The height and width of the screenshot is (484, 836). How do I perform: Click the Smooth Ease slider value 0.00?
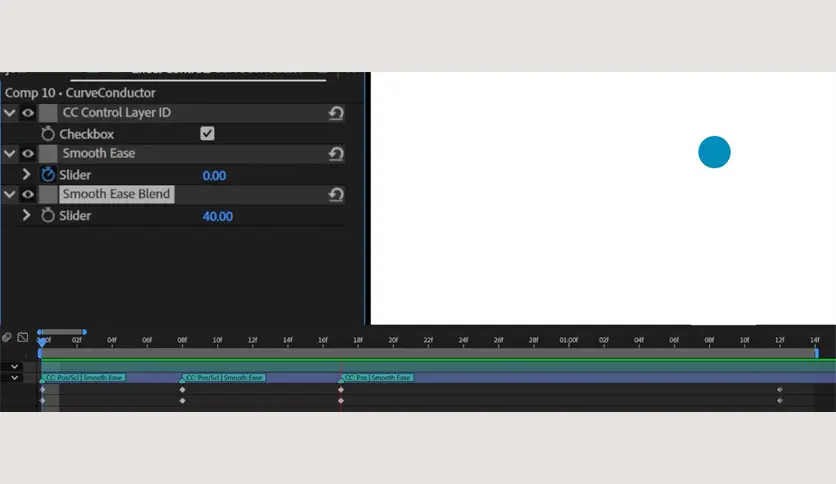[x=214, y=175]
